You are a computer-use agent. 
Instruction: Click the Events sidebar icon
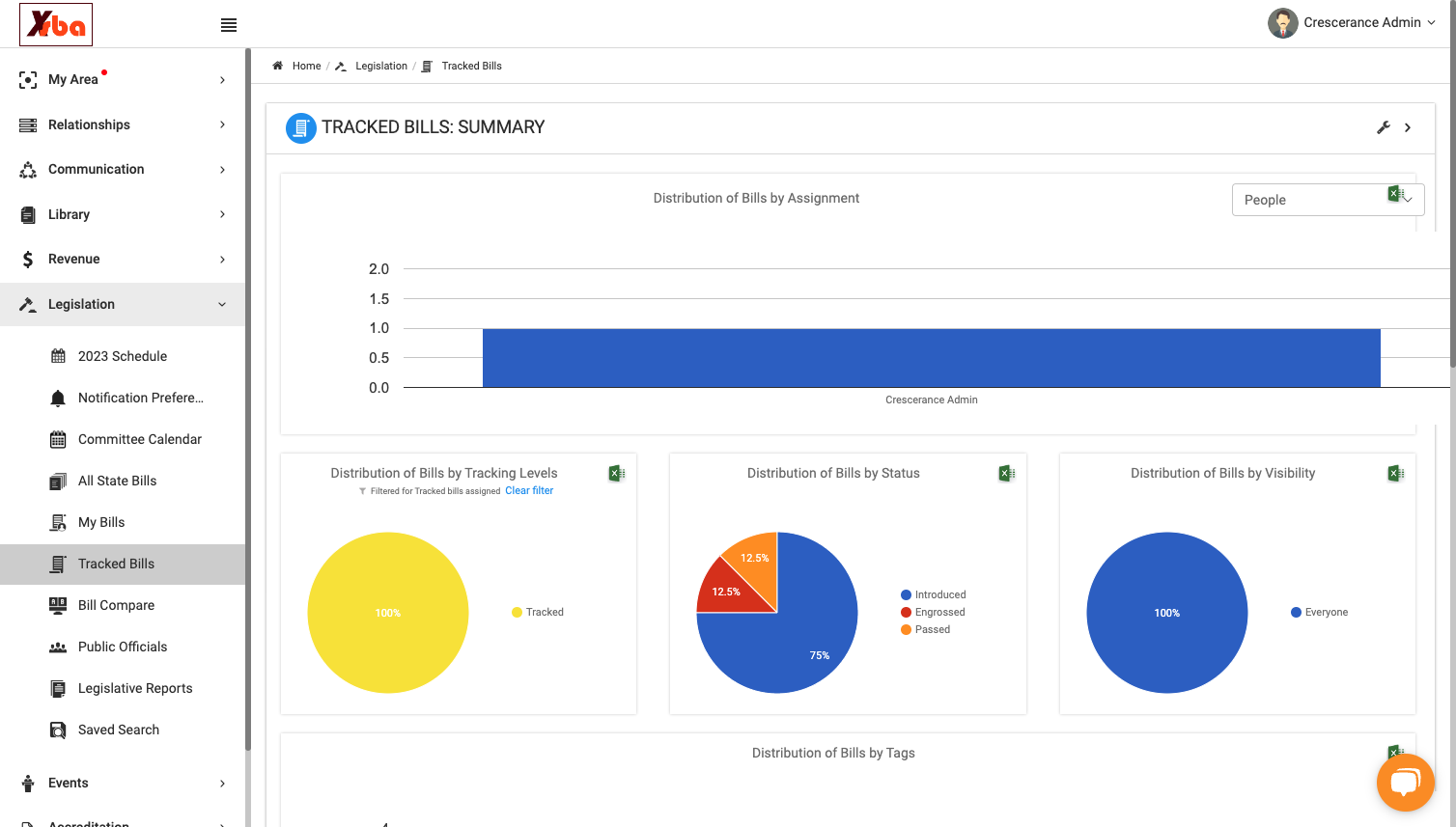tap(28, 784)
